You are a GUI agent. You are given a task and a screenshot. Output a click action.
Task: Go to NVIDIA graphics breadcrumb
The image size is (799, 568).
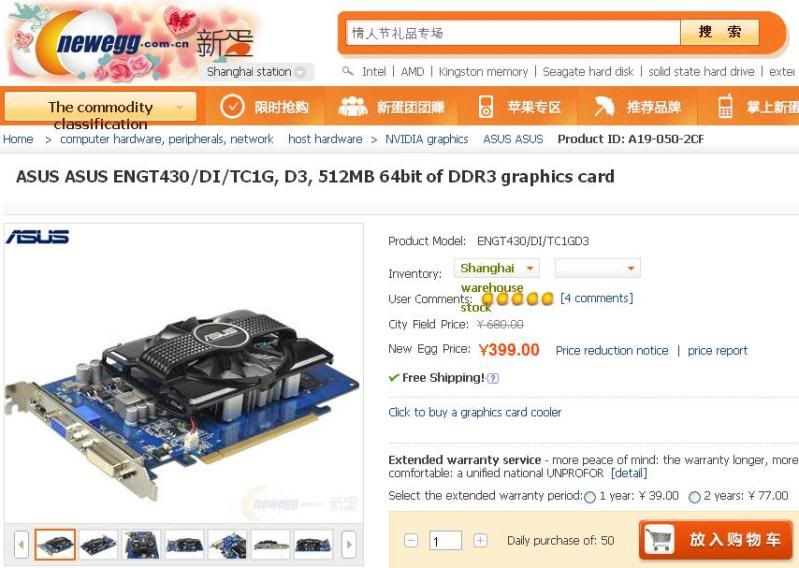tap(427, 139)
